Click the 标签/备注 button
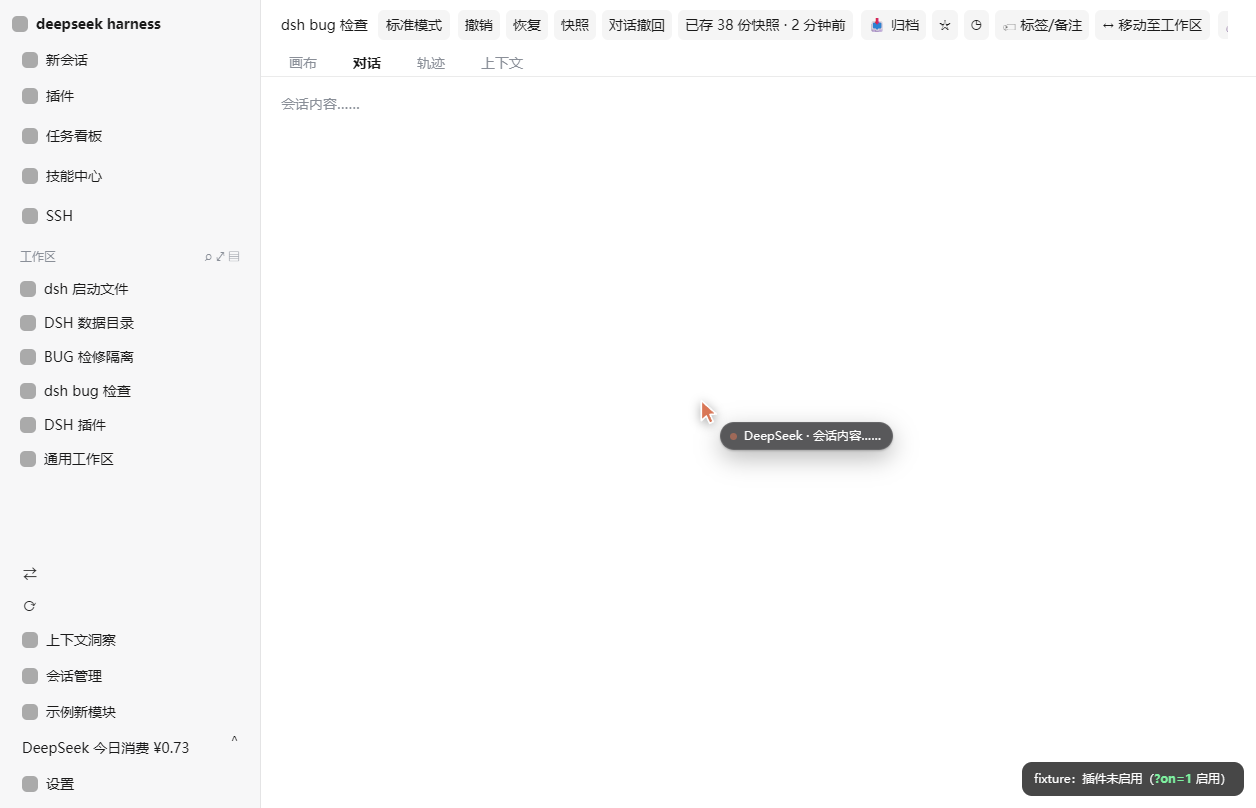Screen dimensions: 1256x808 1042,25
